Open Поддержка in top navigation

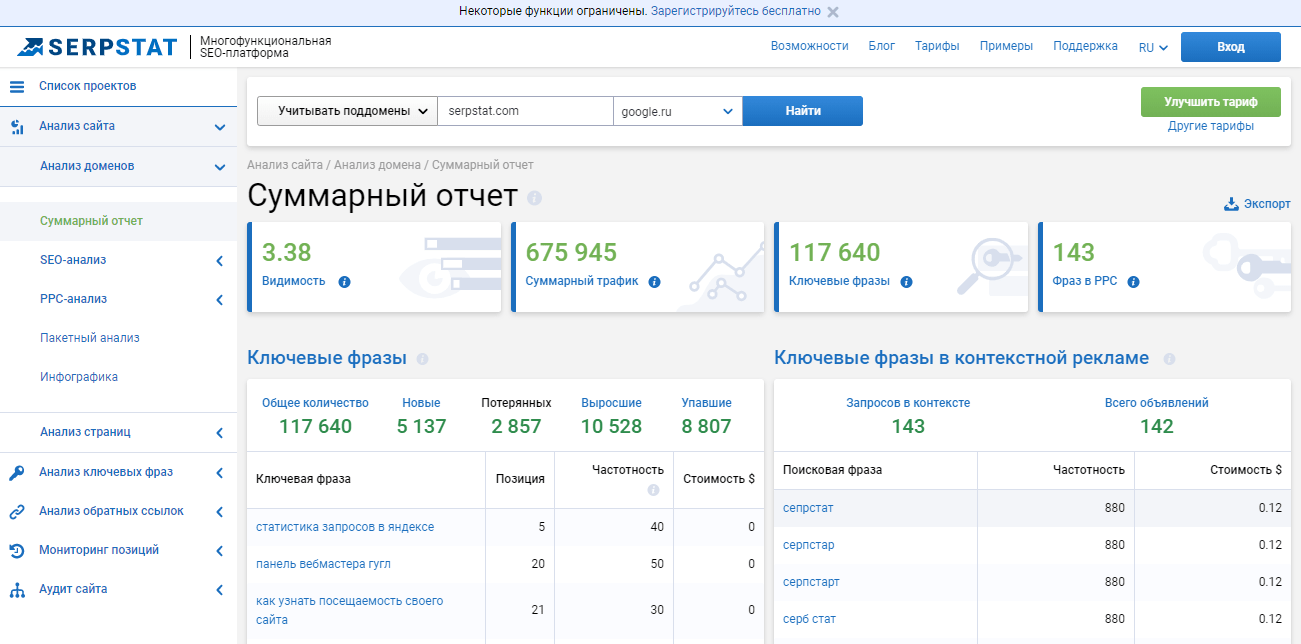pyautogui.click(x=1085, y=46)
